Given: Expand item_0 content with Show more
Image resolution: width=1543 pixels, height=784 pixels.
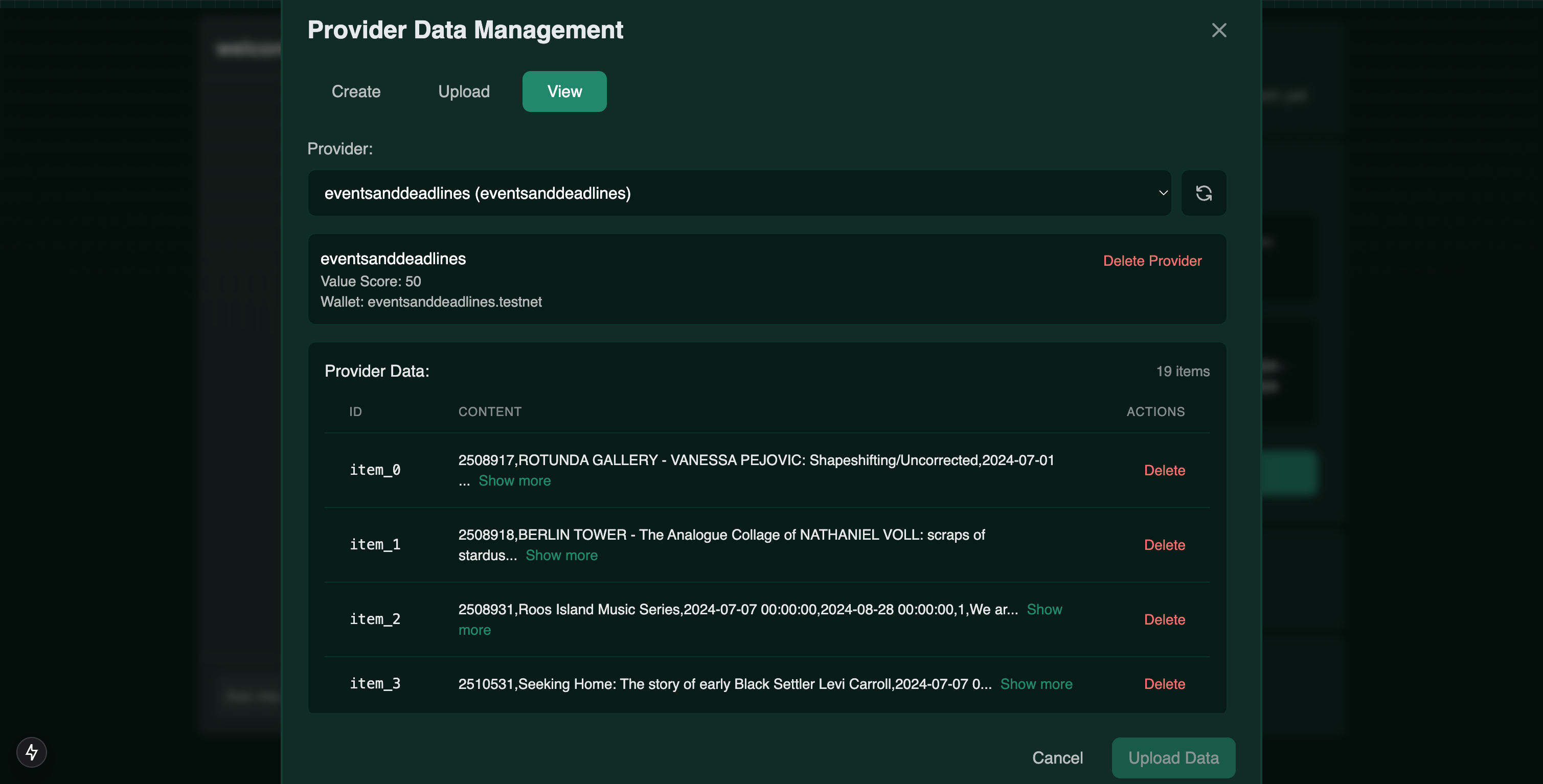Looking at the screenshot, I should [x=514, y=480].
